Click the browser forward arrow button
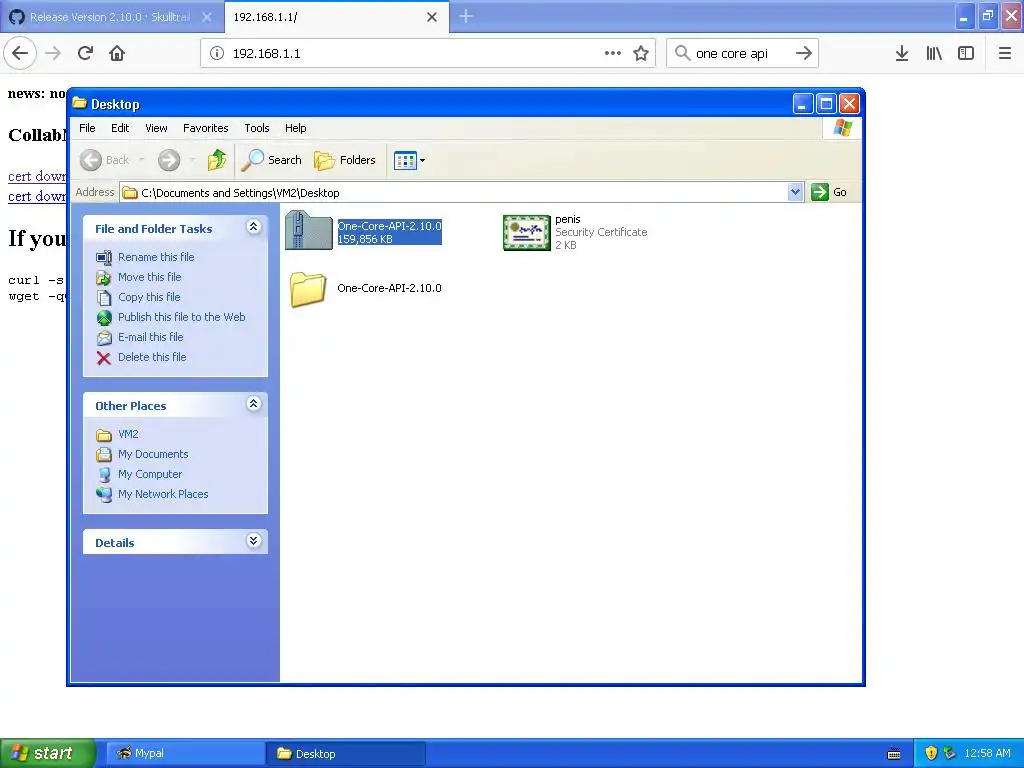 coord(54,53)
